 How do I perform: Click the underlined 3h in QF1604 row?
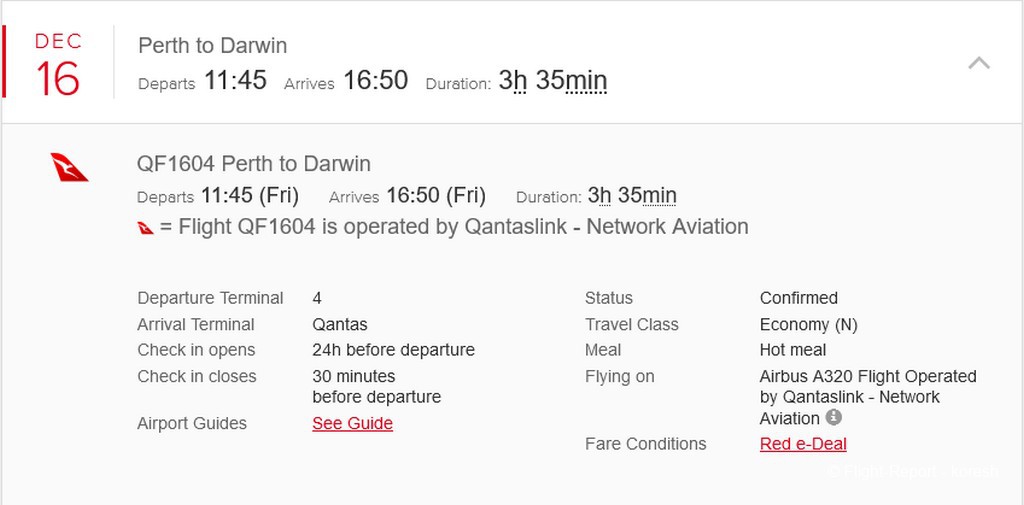coord(600,195)
